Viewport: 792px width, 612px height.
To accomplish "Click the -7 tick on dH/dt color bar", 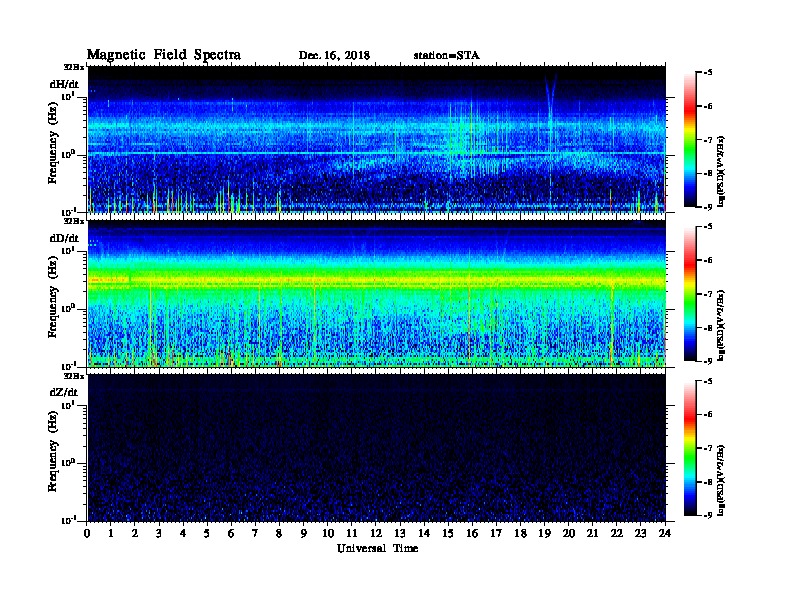I will 708,140.
